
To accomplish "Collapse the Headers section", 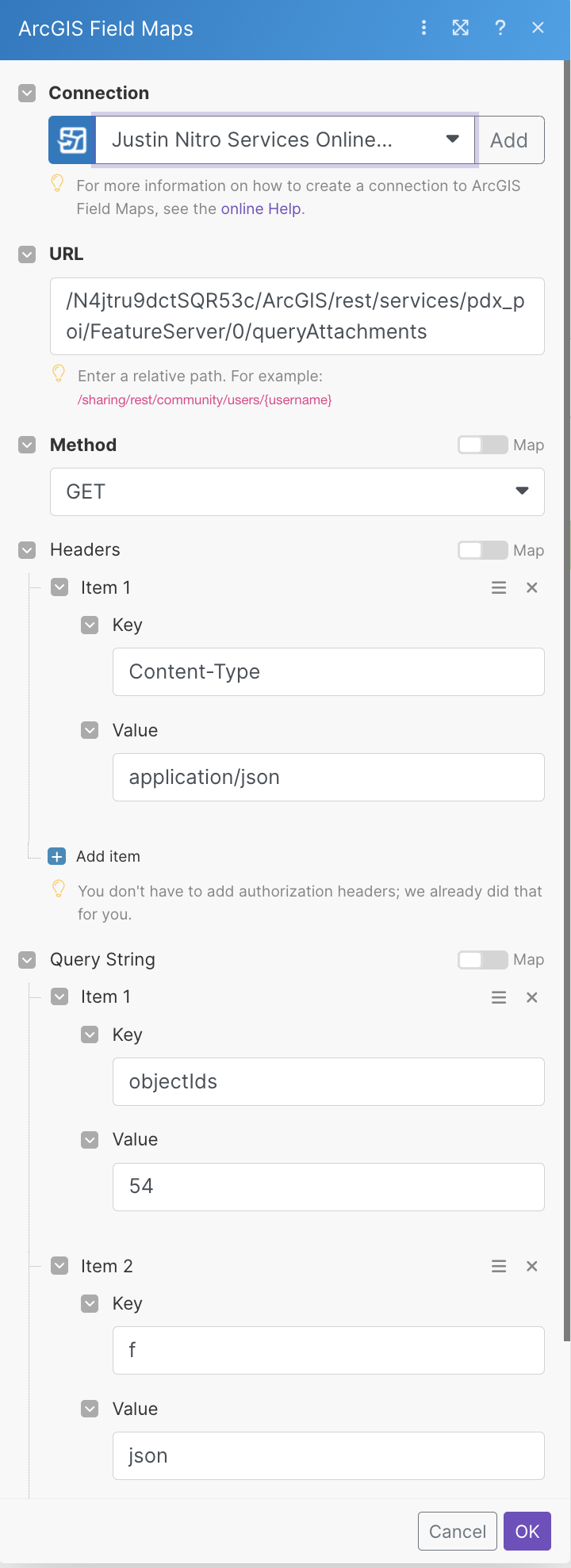I will tap(27, 549).
